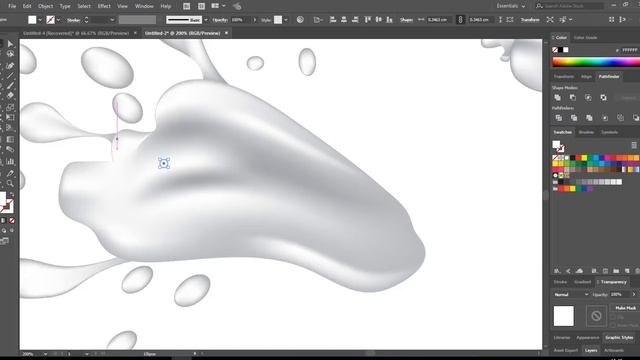This screenshot has width=640, height=360.
Task: Select the Pen tool in the toolbox
Action: (10, 65)
